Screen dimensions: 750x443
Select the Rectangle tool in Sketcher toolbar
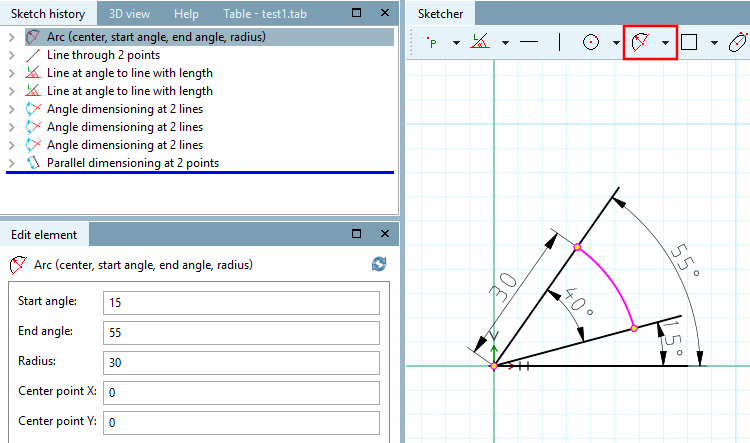(x=688, y=42)
